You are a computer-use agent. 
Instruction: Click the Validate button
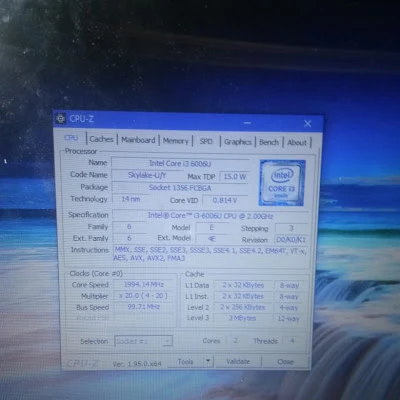click(238, 361)
